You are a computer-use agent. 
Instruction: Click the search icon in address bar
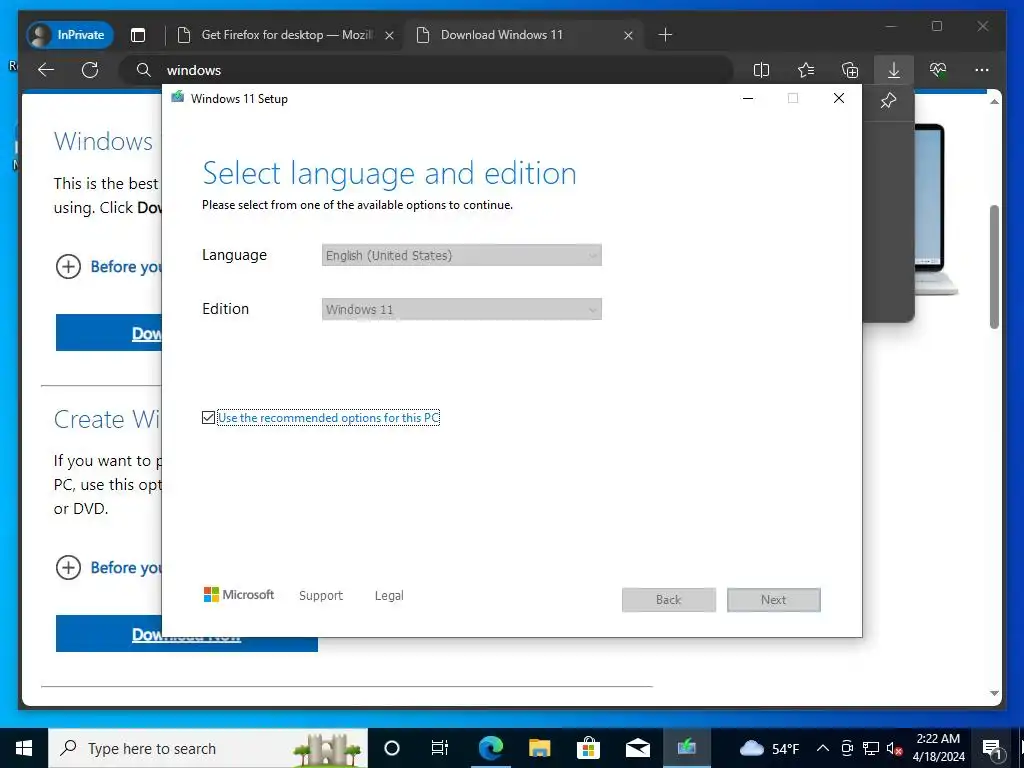144,70
